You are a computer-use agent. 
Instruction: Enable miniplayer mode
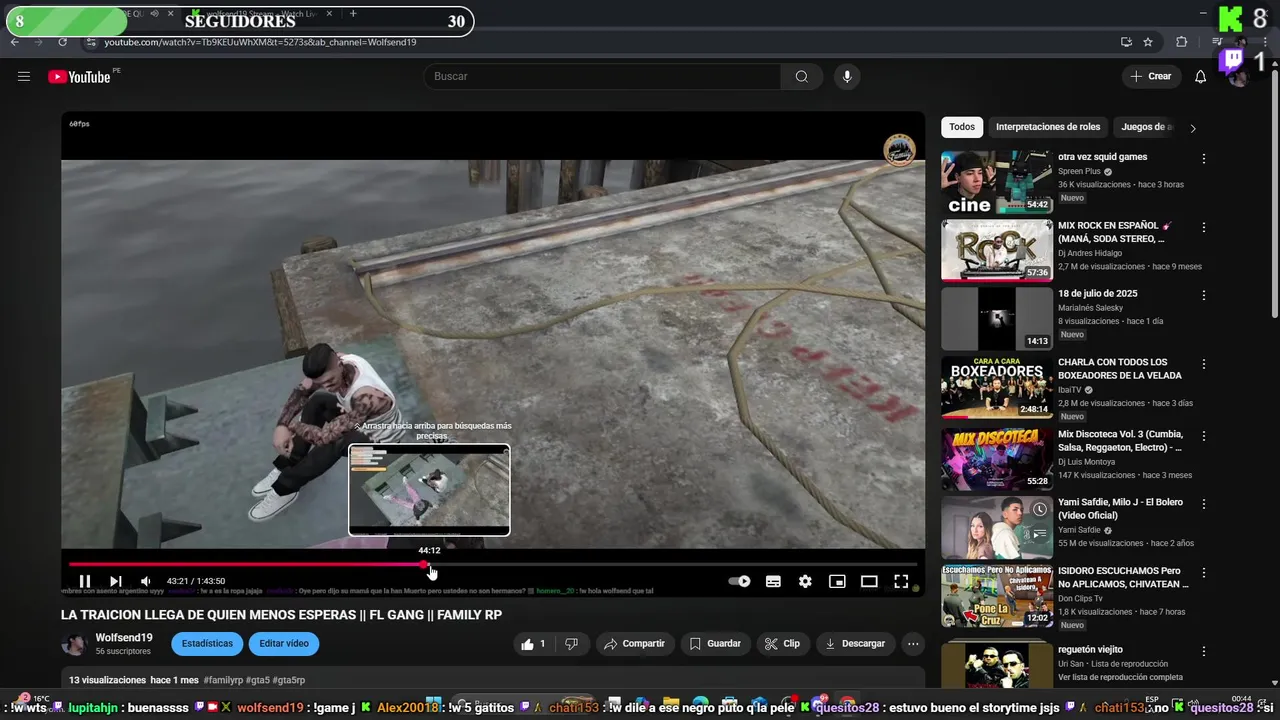click(837, 581)
